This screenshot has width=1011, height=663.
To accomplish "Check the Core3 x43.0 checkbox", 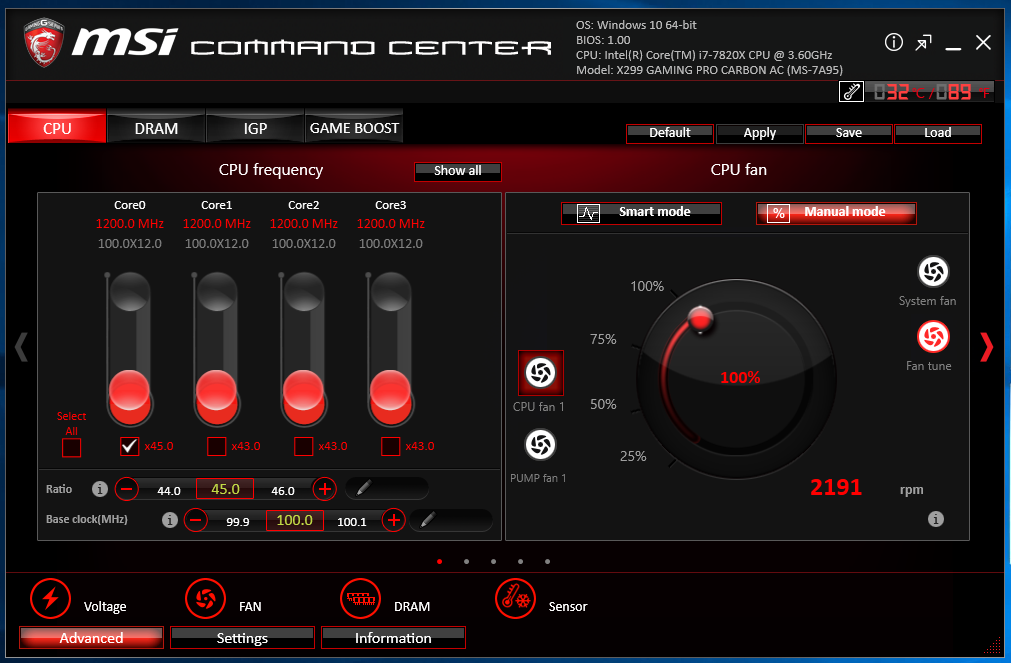I will coord(391,446).
